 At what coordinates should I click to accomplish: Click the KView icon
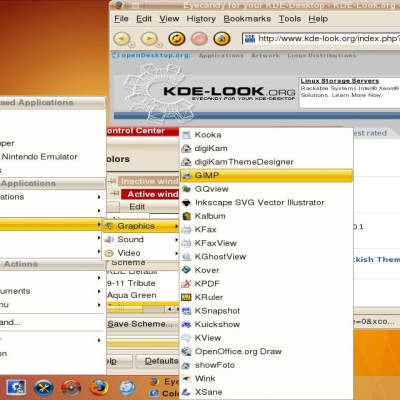(x=186, y=338)
